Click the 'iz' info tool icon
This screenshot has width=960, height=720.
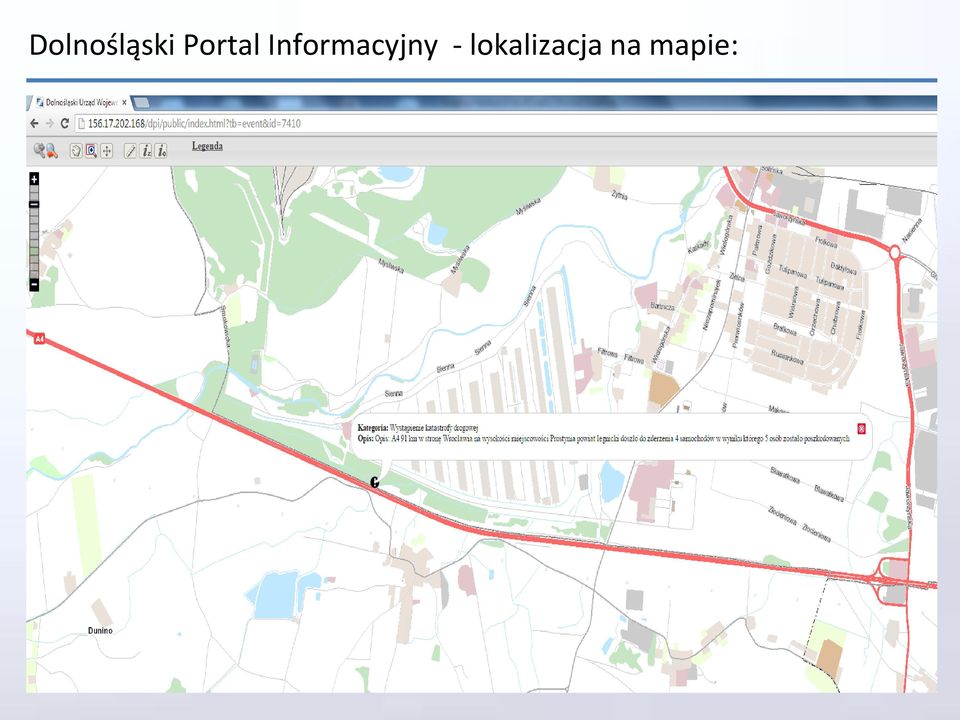pos(146,151)
